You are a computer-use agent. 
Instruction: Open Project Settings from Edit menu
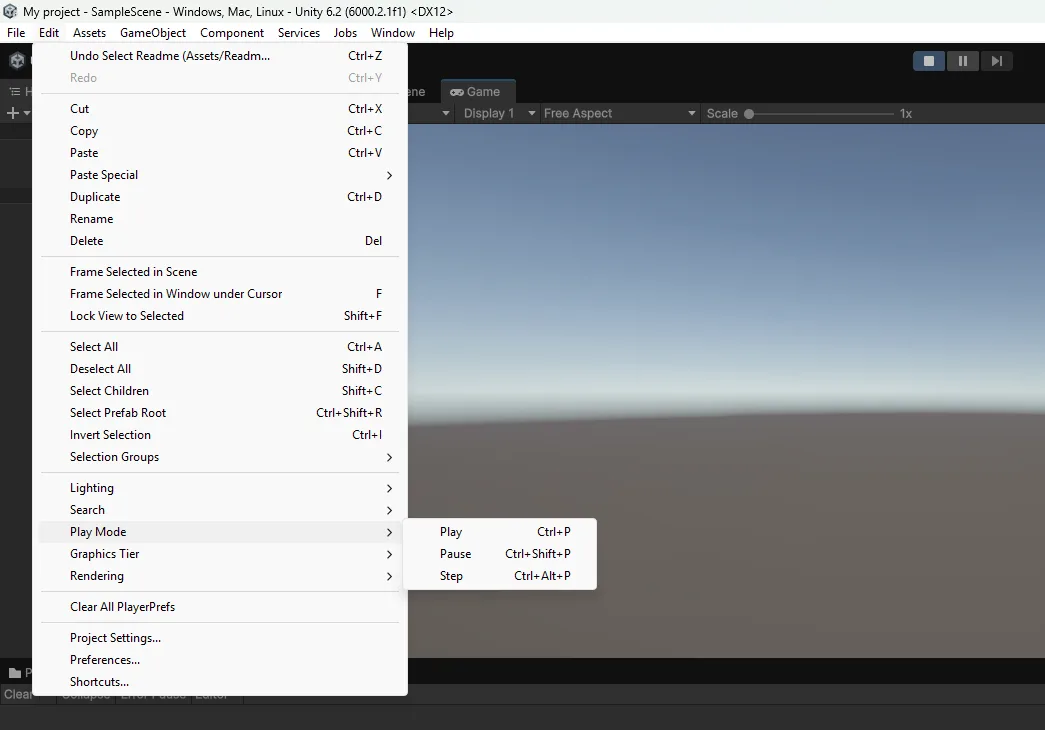tap(115, 638)
